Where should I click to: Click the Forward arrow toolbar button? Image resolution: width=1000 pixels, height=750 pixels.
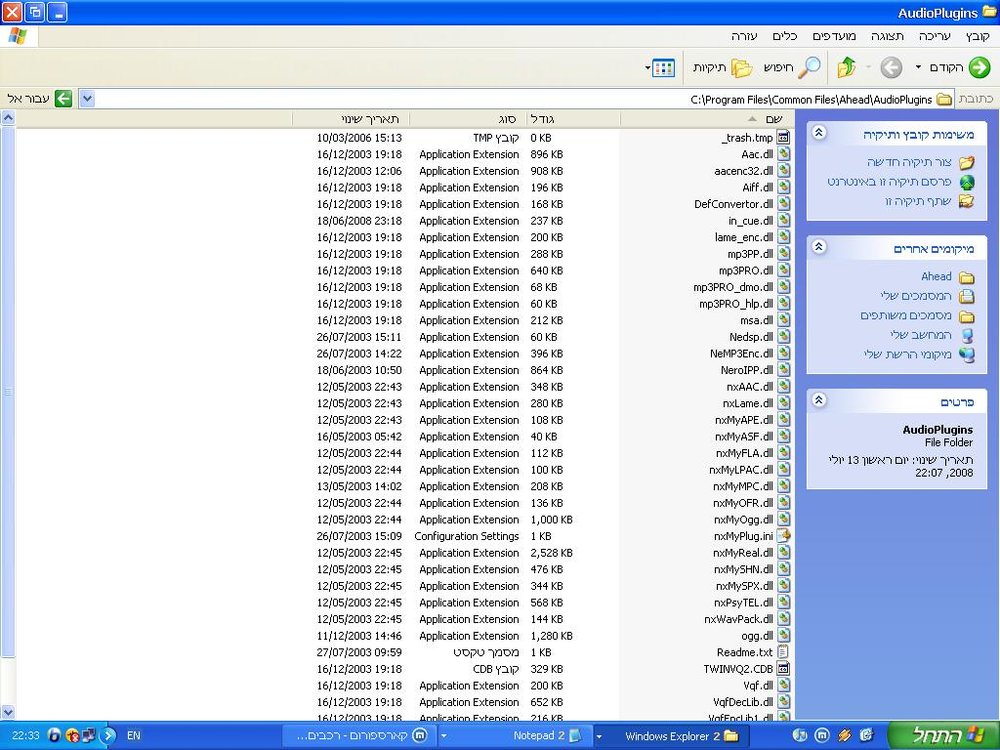pos(891,67)
